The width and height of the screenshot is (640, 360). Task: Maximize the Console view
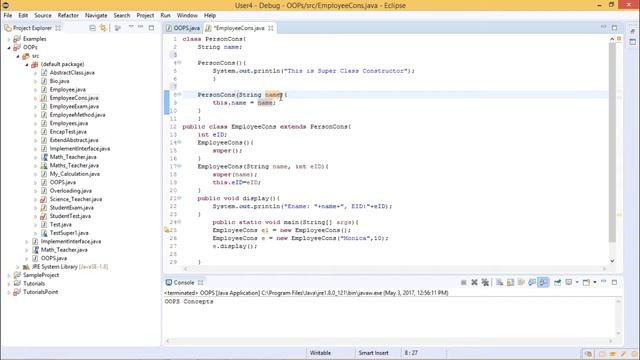tap(614, 282)
